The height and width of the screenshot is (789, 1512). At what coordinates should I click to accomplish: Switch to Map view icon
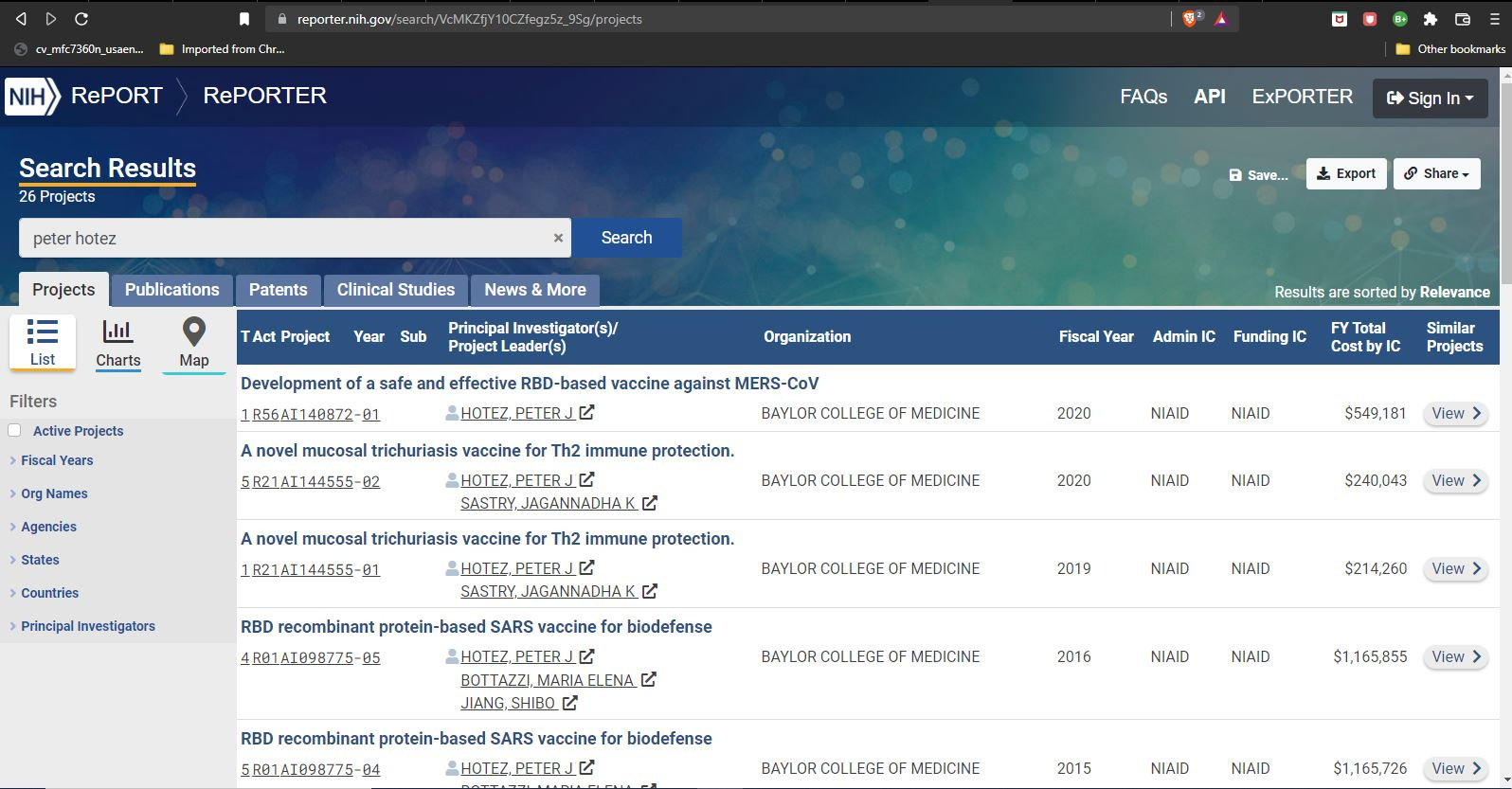[193, 344]
